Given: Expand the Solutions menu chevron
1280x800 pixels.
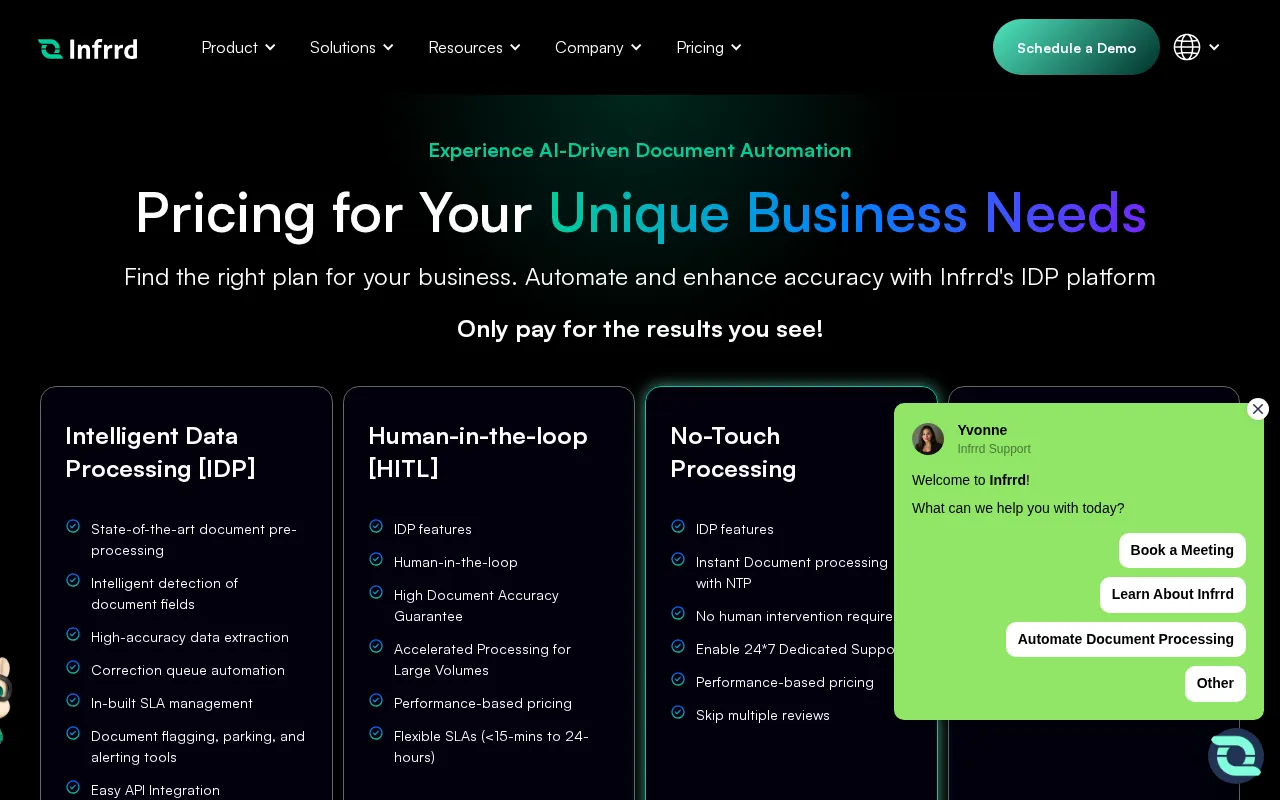Looking at the screenshot, I should pos(388,47).
